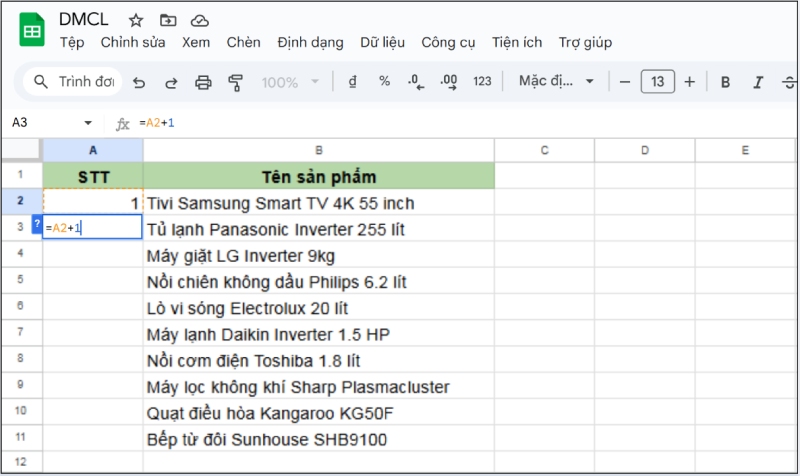Select column E header
Screen dimensions: 800x476
tap(745, 150)
